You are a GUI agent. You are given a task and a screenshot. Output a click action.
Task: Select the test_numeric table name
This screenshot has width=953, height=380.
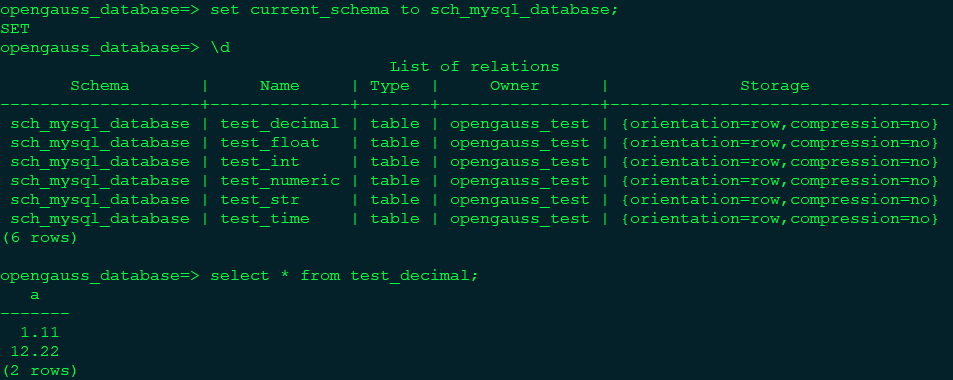click(280, 181)
